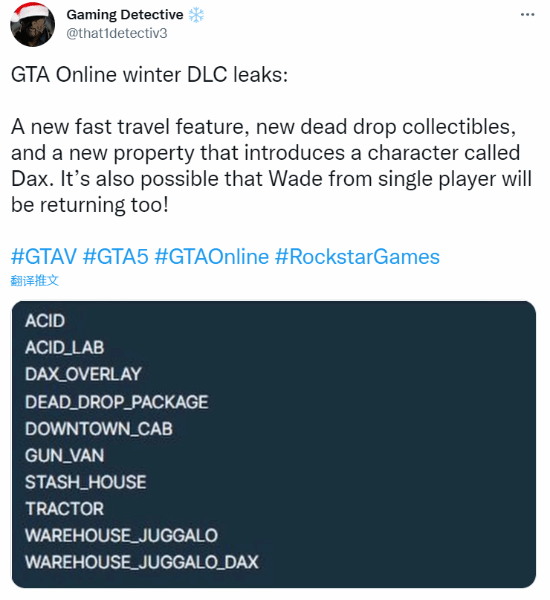
Task: Click the ACID_LAB line in the image
Action: tap(65, 347)
